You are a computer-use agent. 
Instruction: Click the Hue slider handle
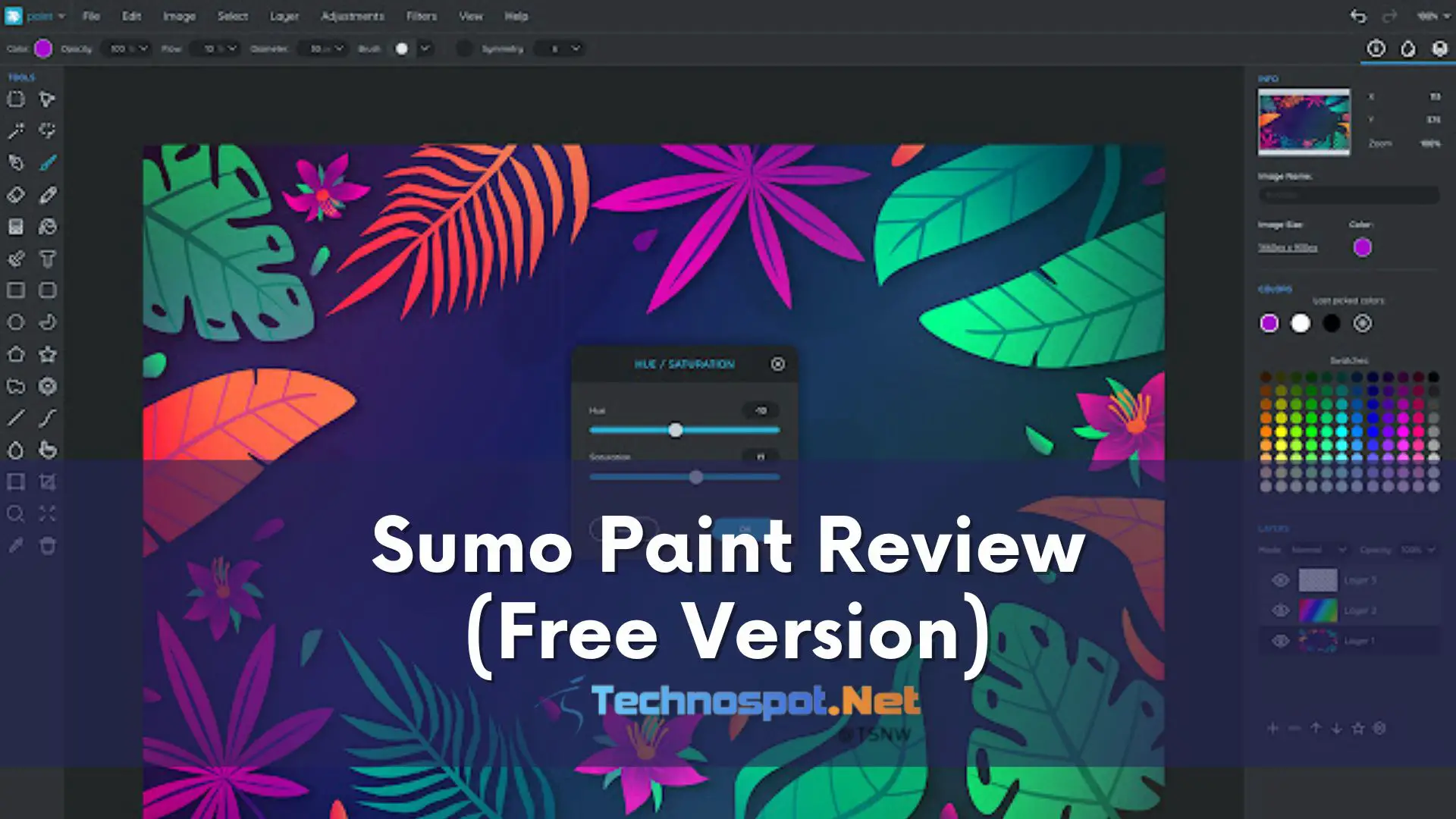coord(676,430)
